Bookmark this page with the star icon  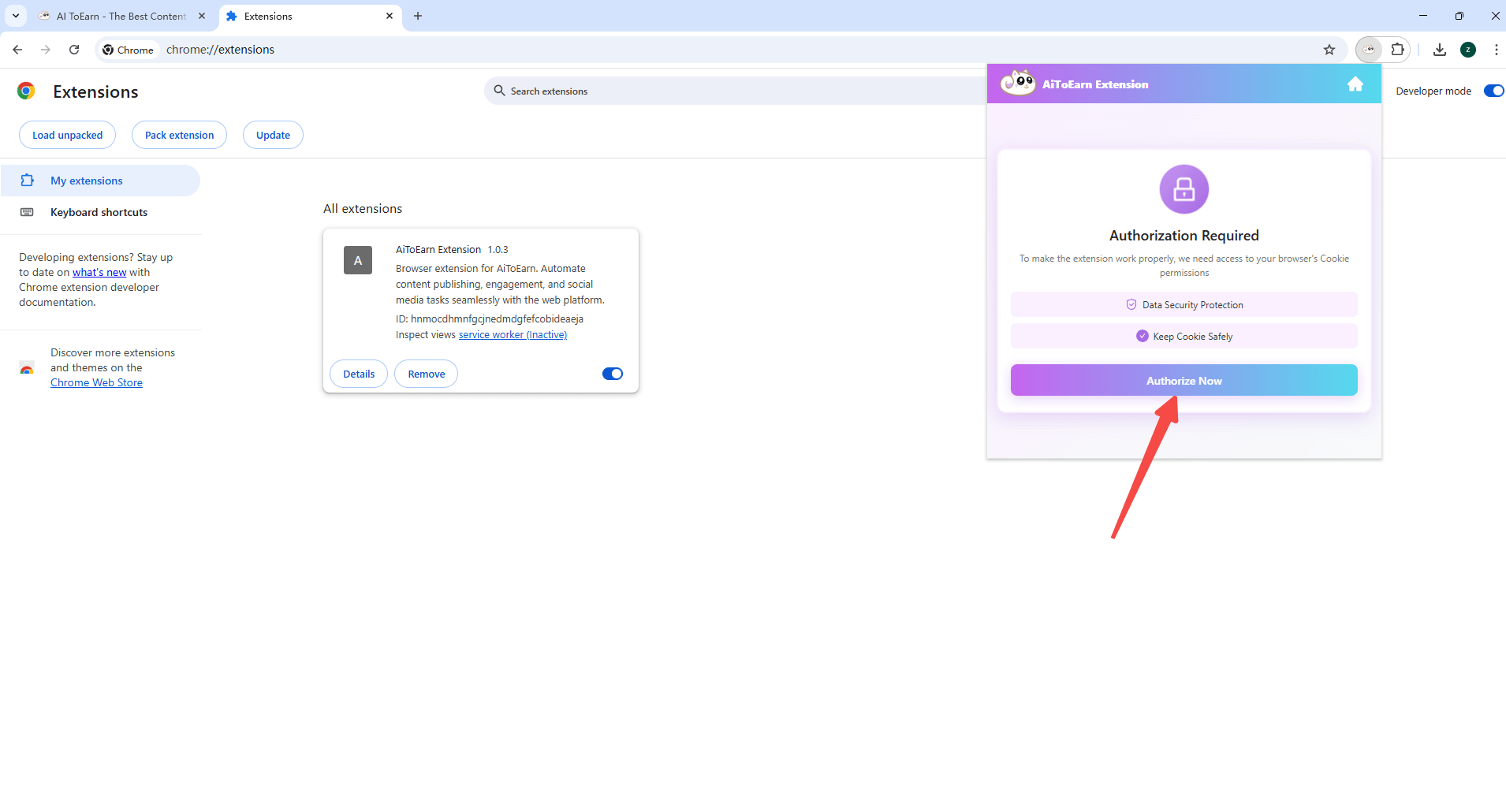[x=1329, y=50]
